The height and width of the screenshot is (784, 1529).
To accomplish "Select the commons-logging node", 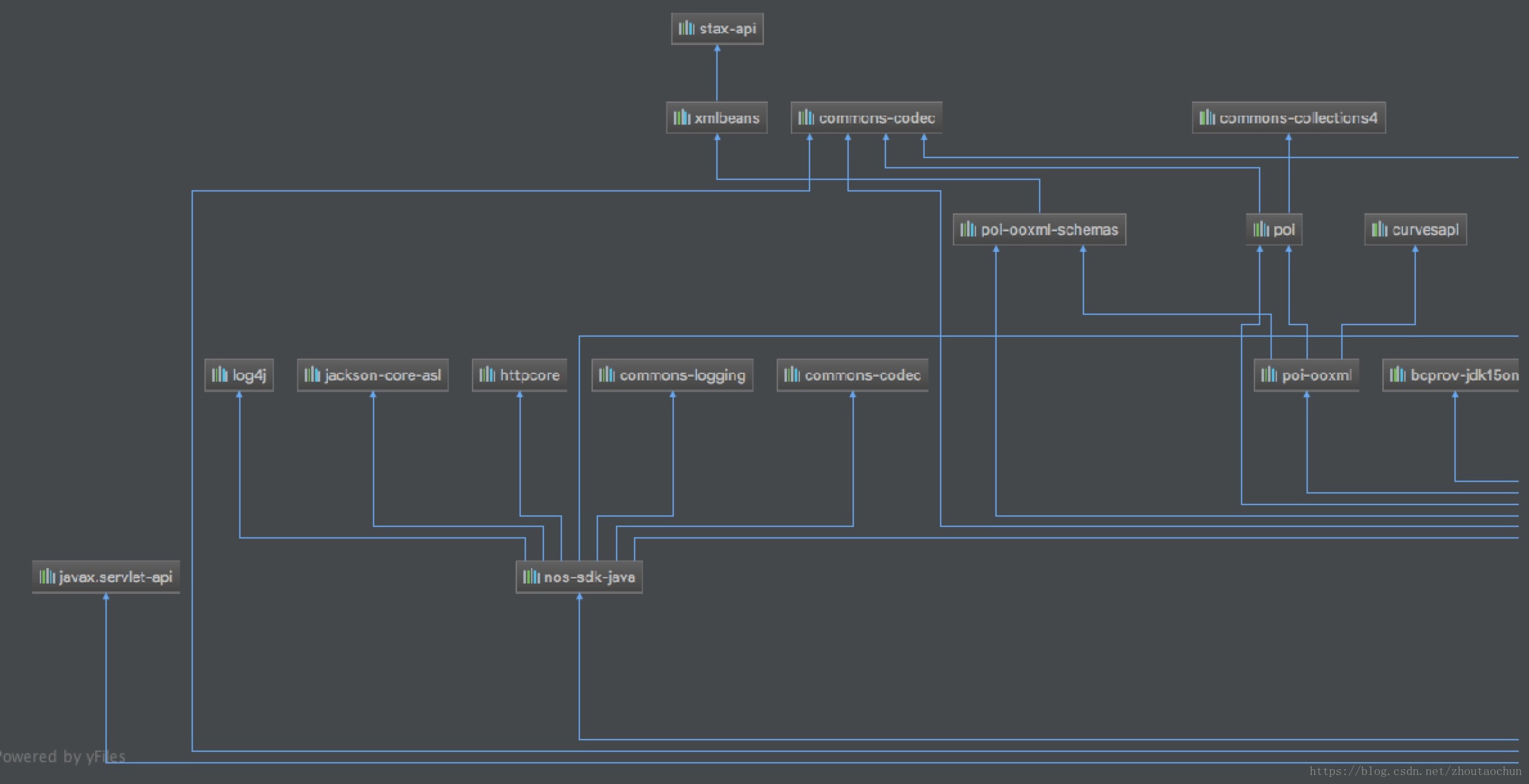I will [x=672, y=375].
